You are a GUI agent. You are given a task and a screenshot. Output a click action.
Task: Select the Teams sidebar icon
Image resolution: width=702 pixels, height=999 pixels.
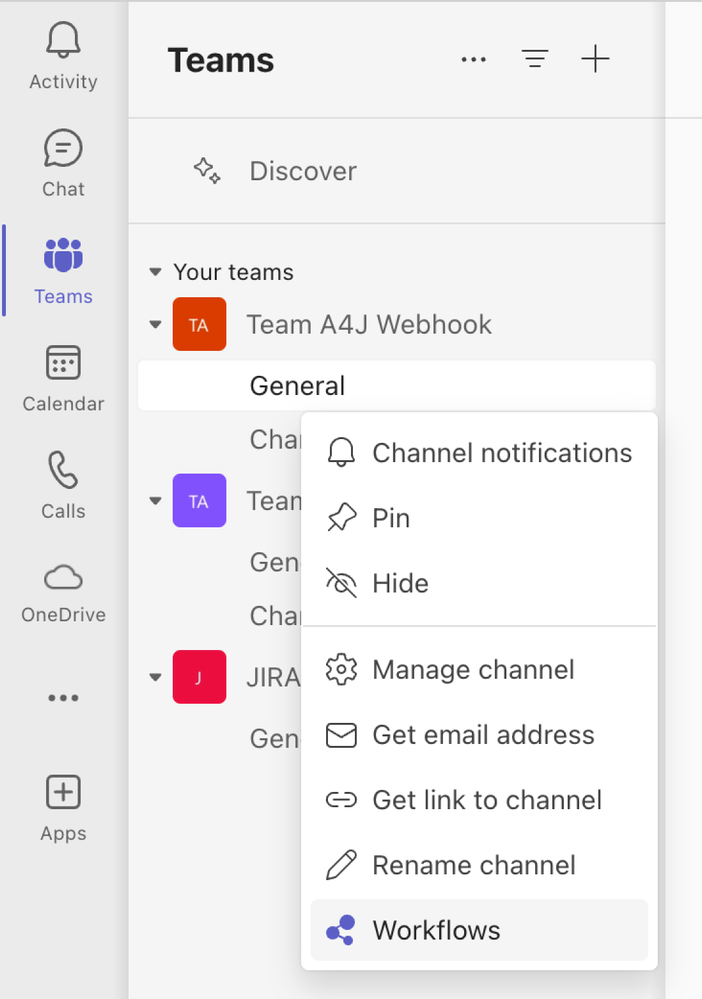(63, 255)
